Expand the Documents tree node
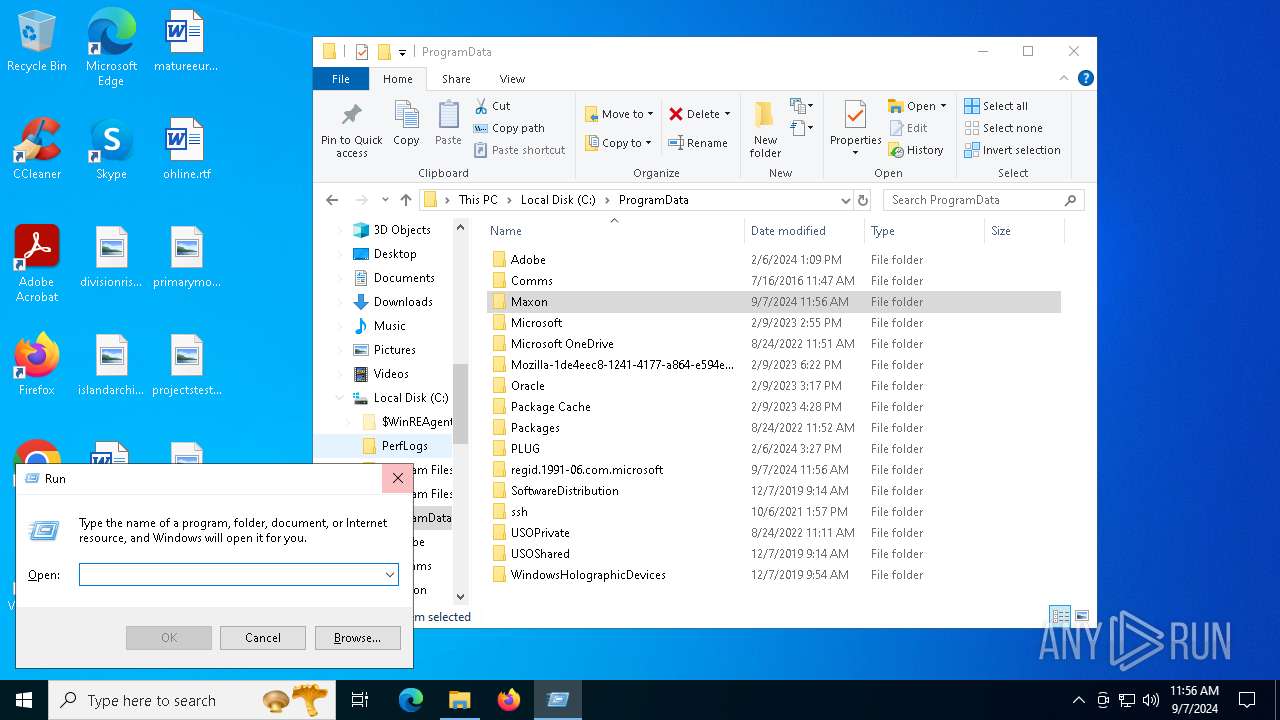The image size is (1280, 720). pos(340,278)
